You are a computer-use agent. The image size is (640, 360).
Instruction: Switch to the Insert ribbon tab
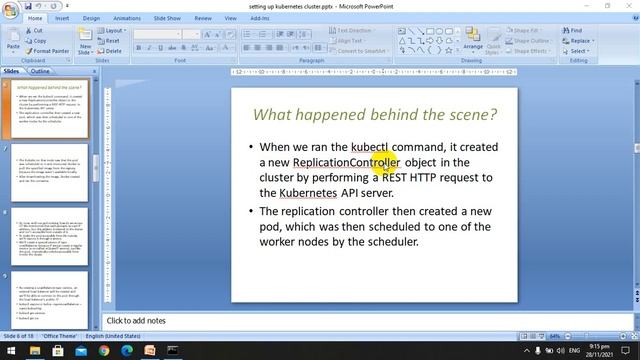click(x=62, y=18)
